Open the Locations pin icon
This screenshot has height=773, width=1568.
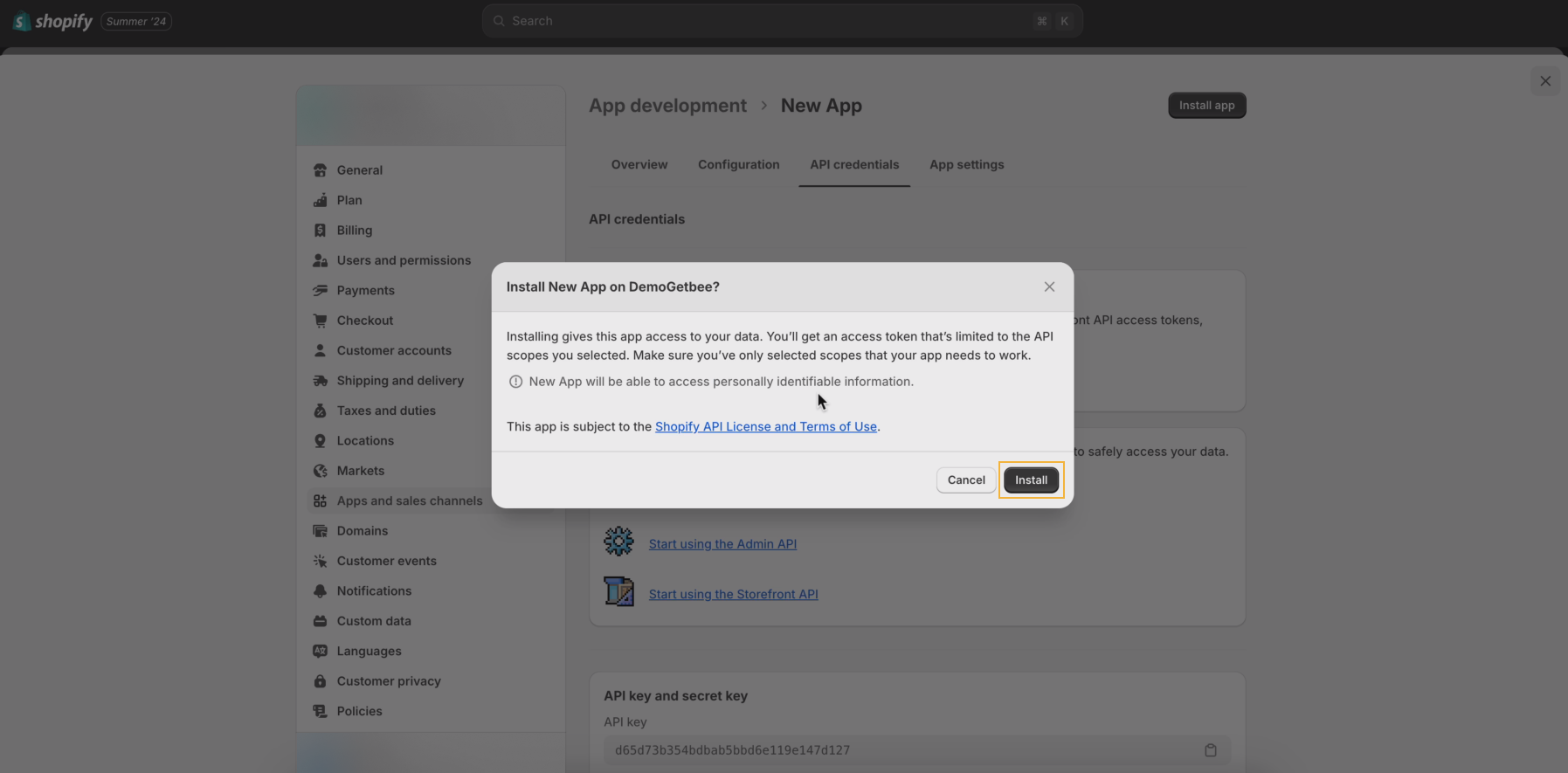[320, 441]
